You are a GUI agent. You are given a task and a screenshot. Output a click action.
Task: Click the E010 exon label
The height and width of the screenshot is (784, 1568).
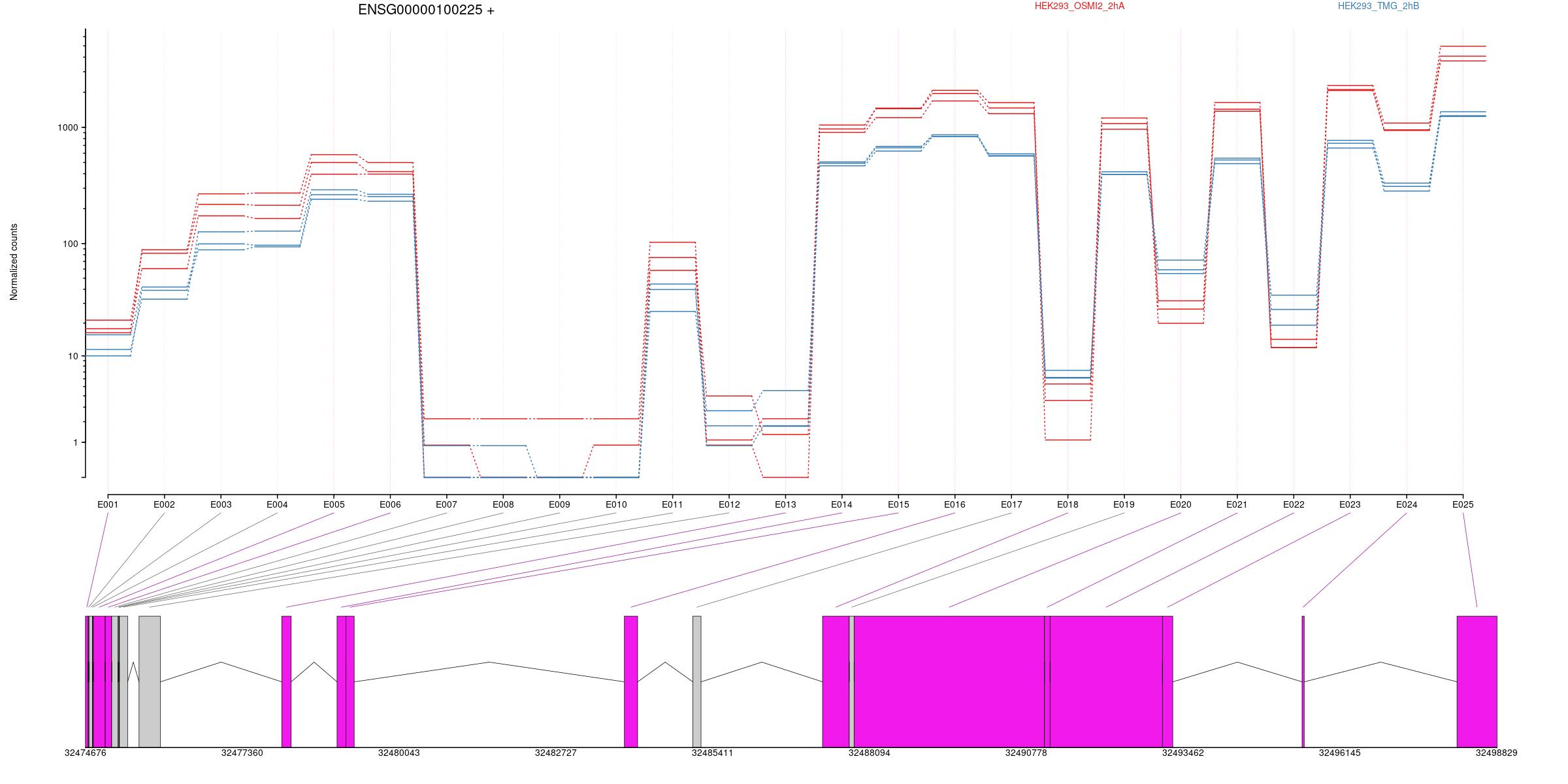click(616, 504)
